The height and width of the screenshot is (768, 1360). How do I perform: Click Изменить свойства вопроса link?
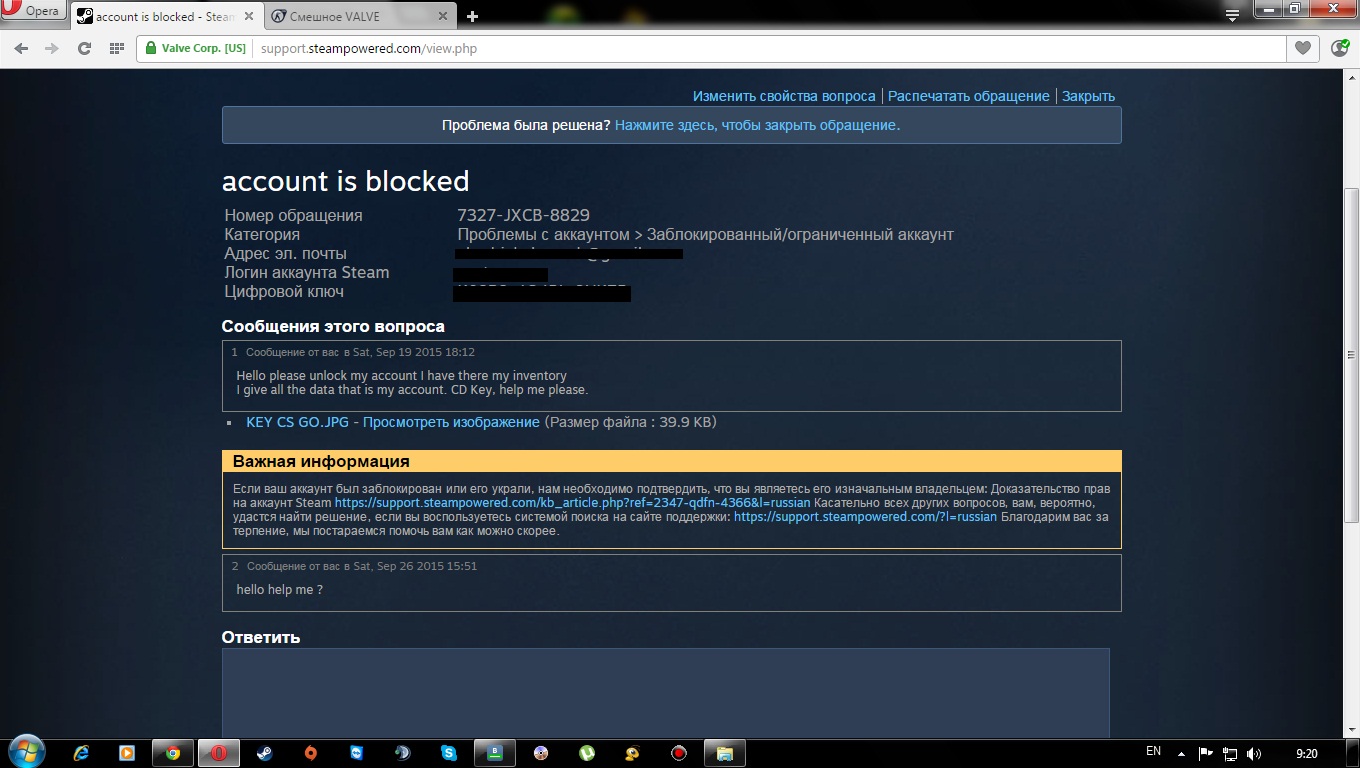pos(784,96)
